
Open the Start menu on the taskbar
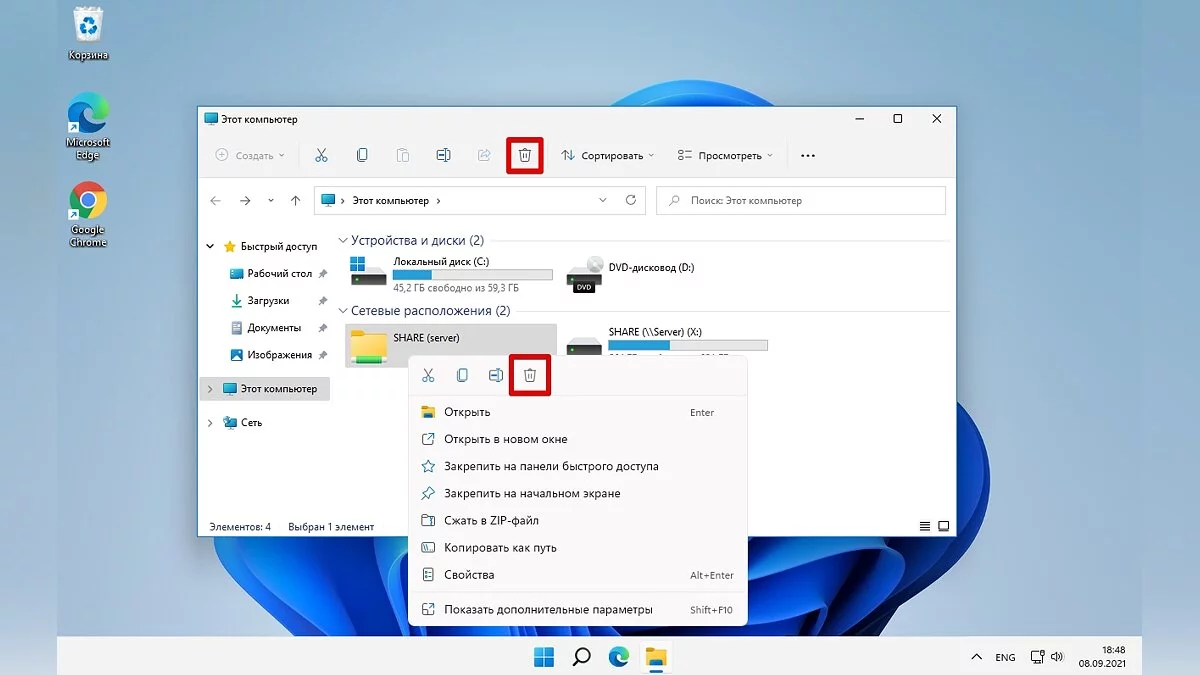click(544, 657)
